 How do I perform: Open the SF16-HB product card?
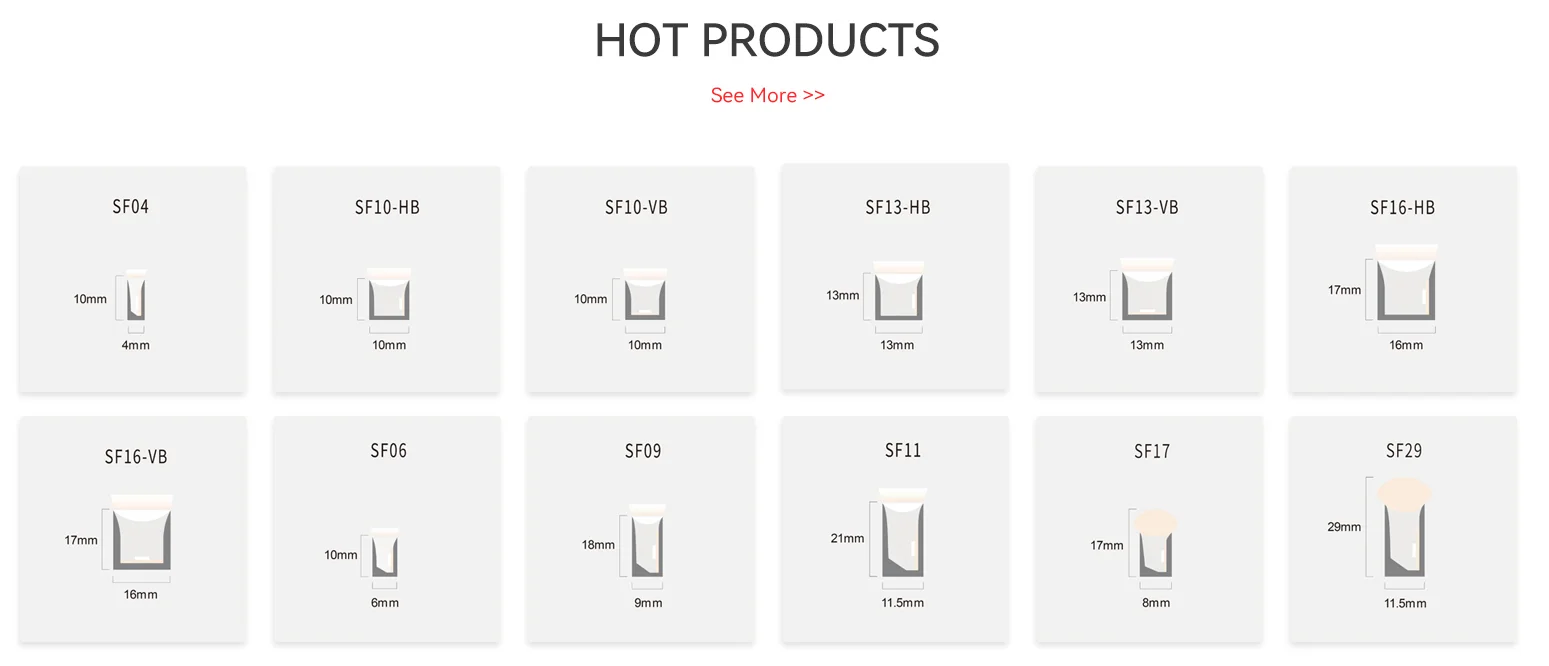[1403, 279]
